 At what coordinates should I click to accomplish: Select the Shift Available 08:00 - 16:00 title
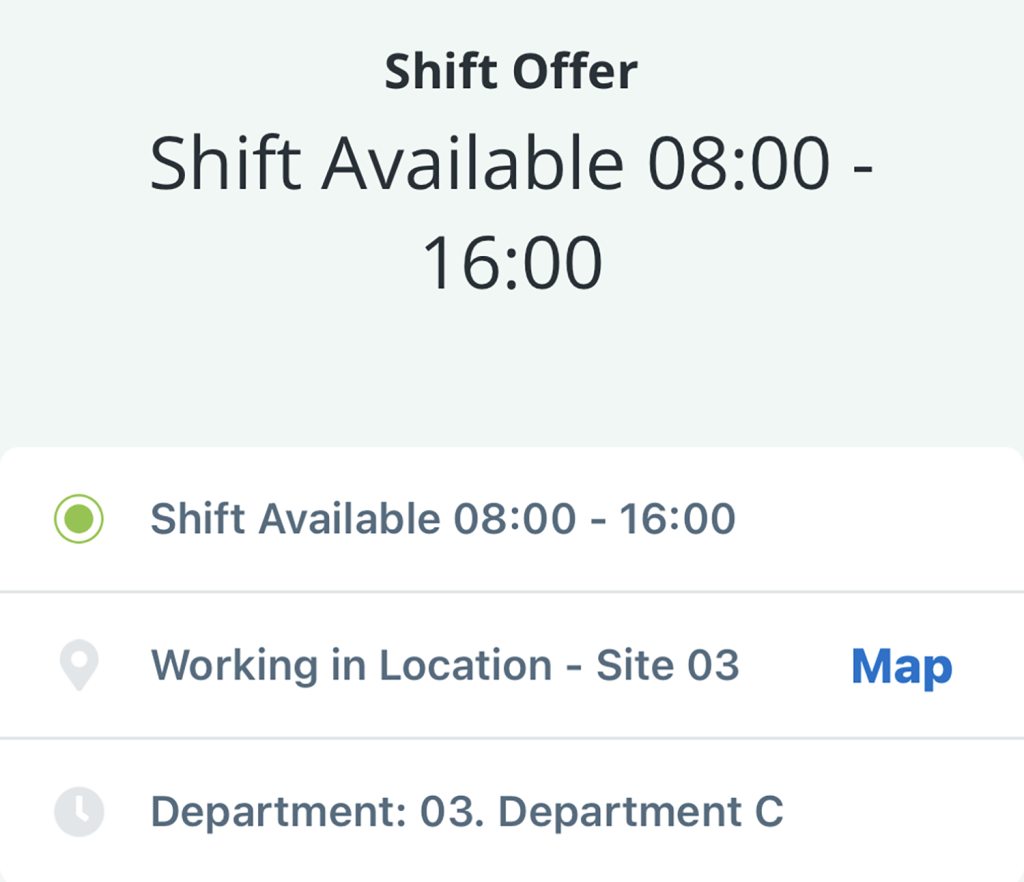point(511,210)
